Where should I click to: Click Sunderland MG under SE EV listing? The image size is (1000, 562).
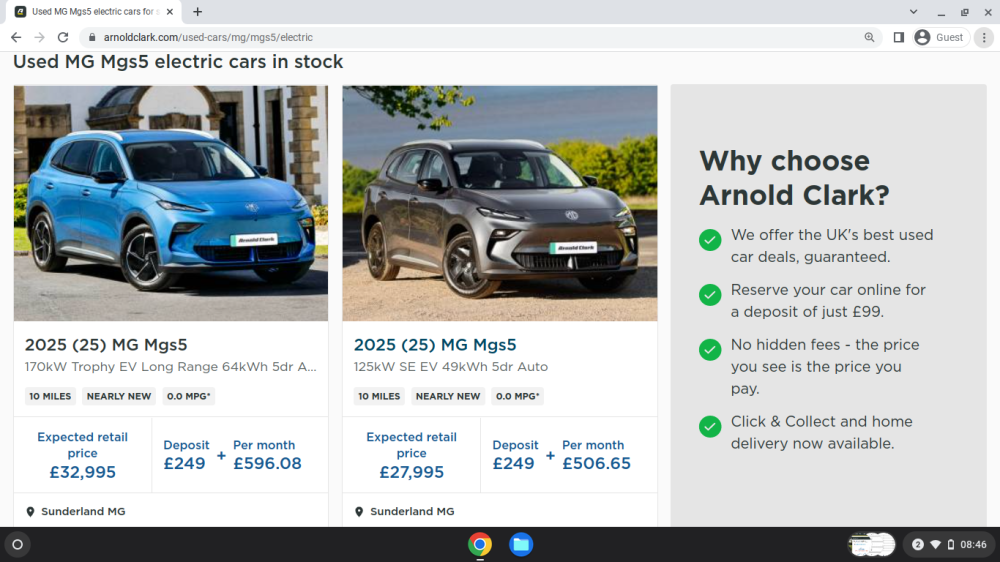pyautogui.click(x=413, y=512)
